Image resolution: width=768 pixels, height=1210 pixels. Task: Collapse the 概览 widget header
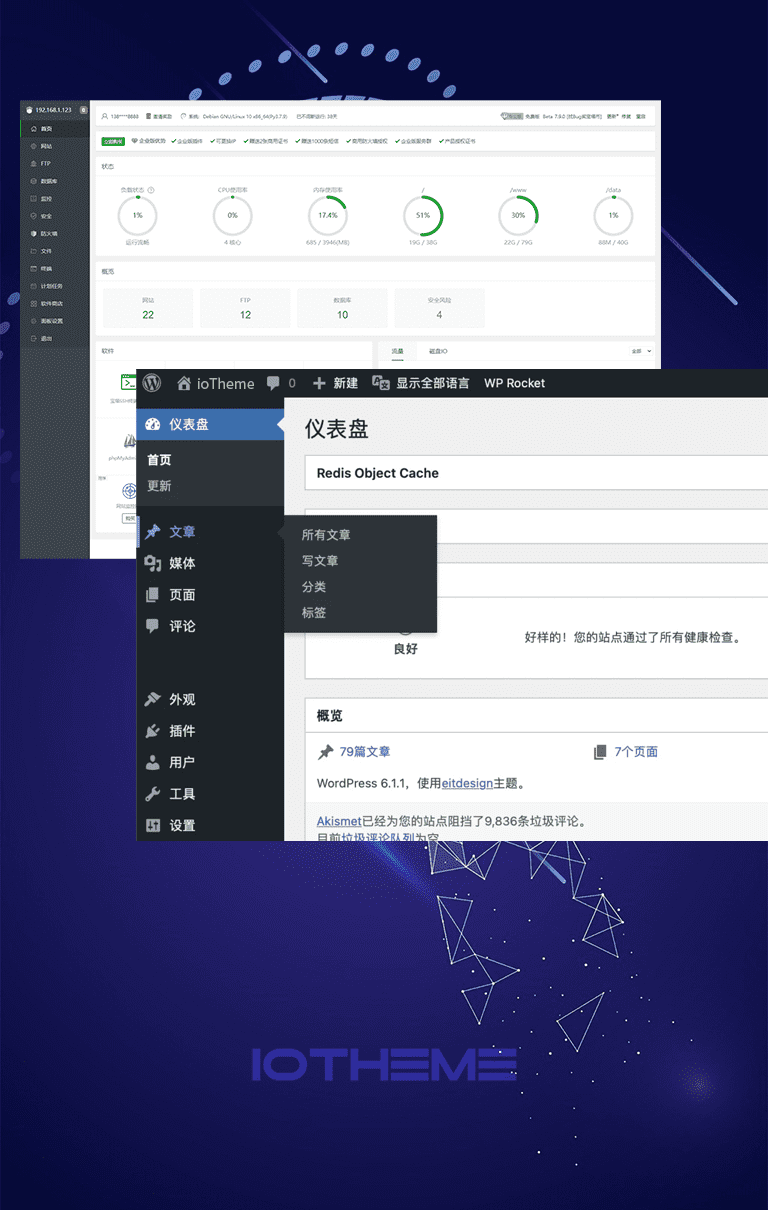pos(536,716)
